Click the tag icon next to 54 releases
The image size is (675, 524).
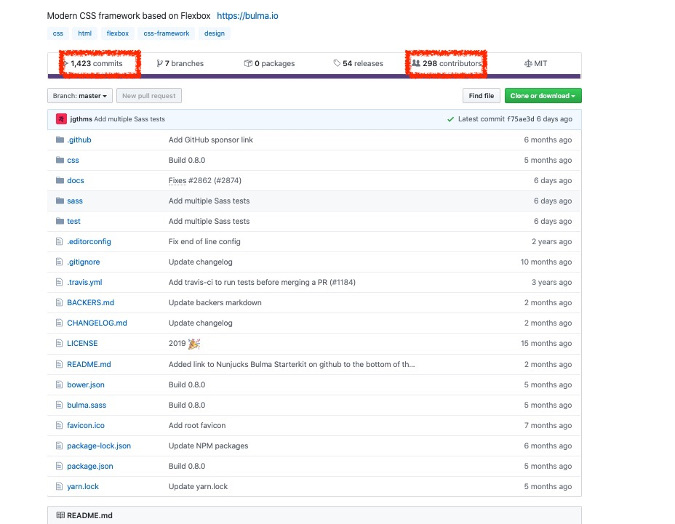[337, 63]
